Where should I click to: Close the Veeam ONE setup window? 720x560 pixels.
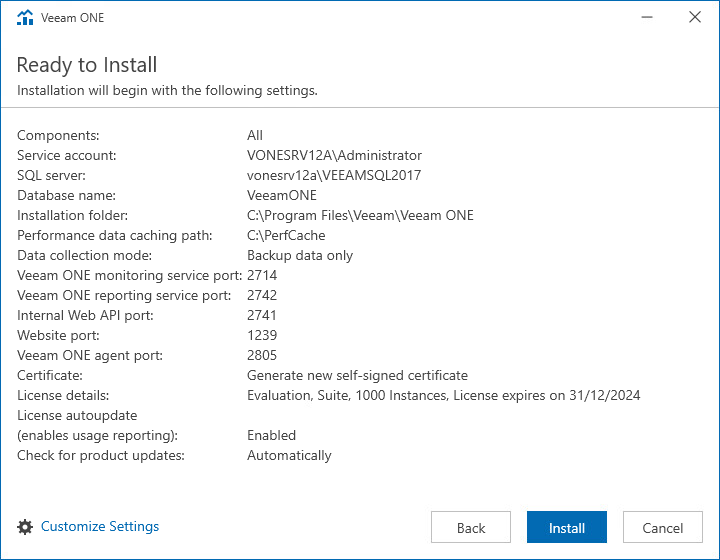tap(695, 17)
